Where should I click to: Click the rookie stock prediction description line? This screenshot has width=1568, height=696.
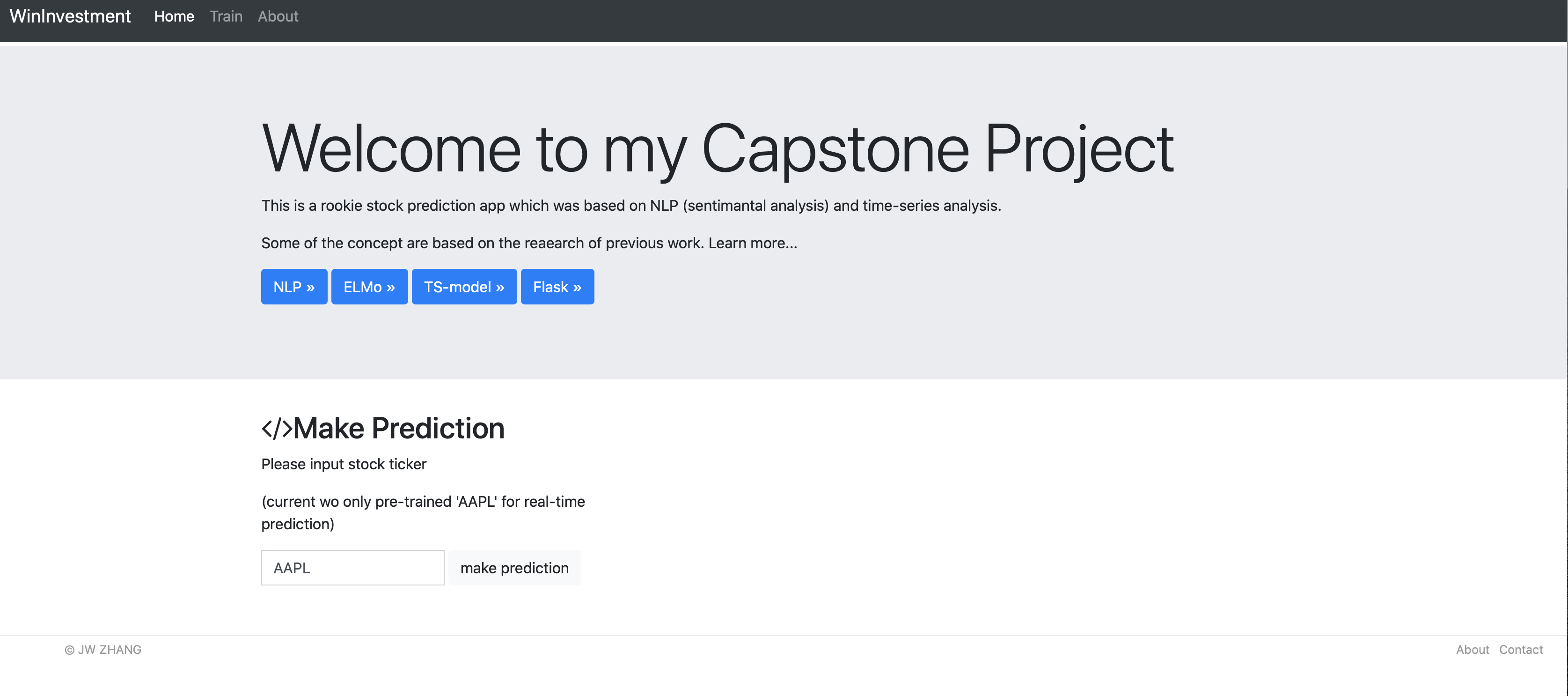tap(630, 206)
